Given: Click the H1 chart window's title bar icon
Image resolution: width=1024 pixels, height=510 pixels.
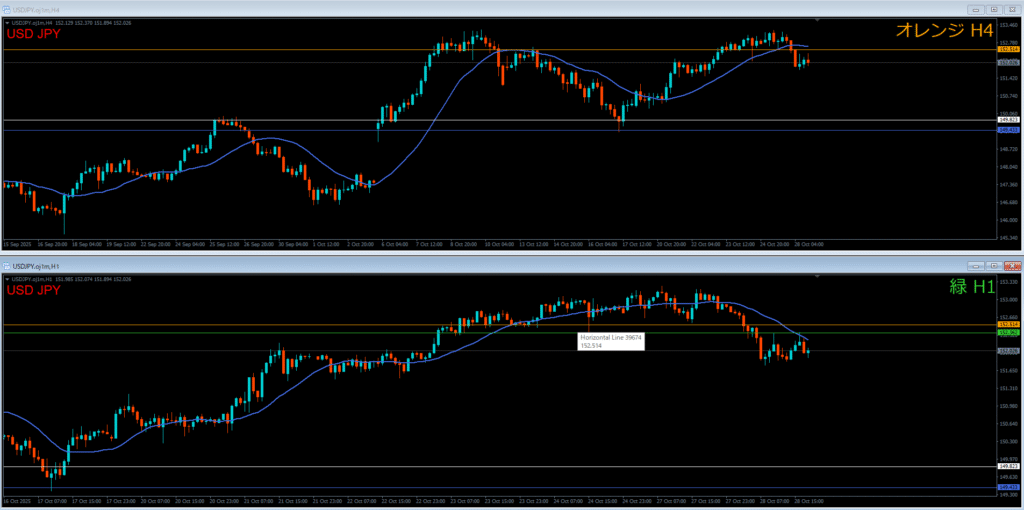Looking at the screenshot, I should [x=7, y=267].
